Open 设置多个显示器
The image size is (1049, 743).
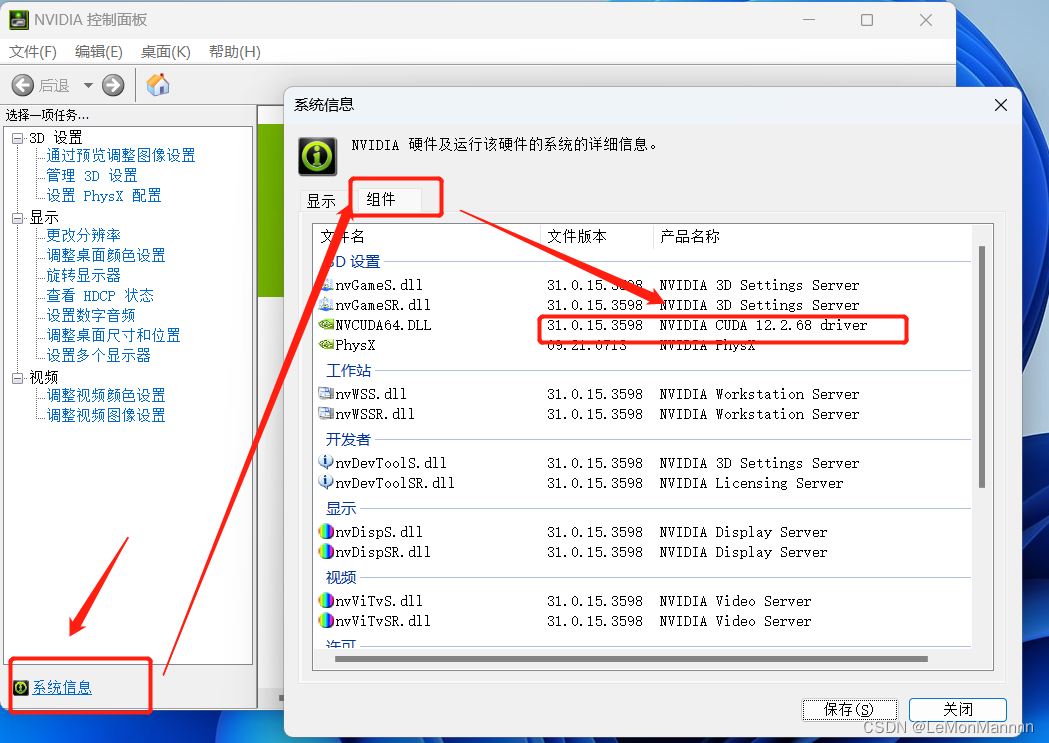98,356
